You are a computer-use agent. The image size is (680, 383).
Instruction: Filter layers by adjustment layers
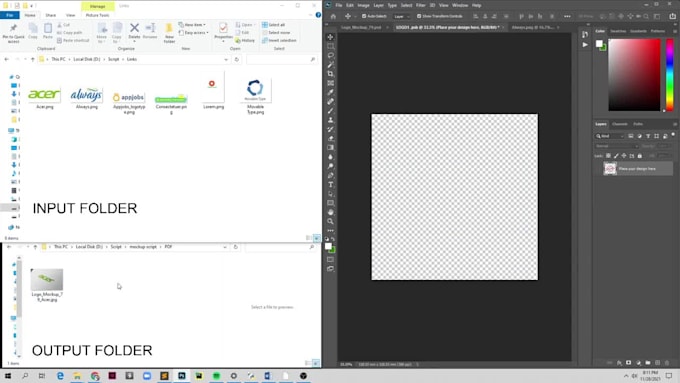point(639,136)
